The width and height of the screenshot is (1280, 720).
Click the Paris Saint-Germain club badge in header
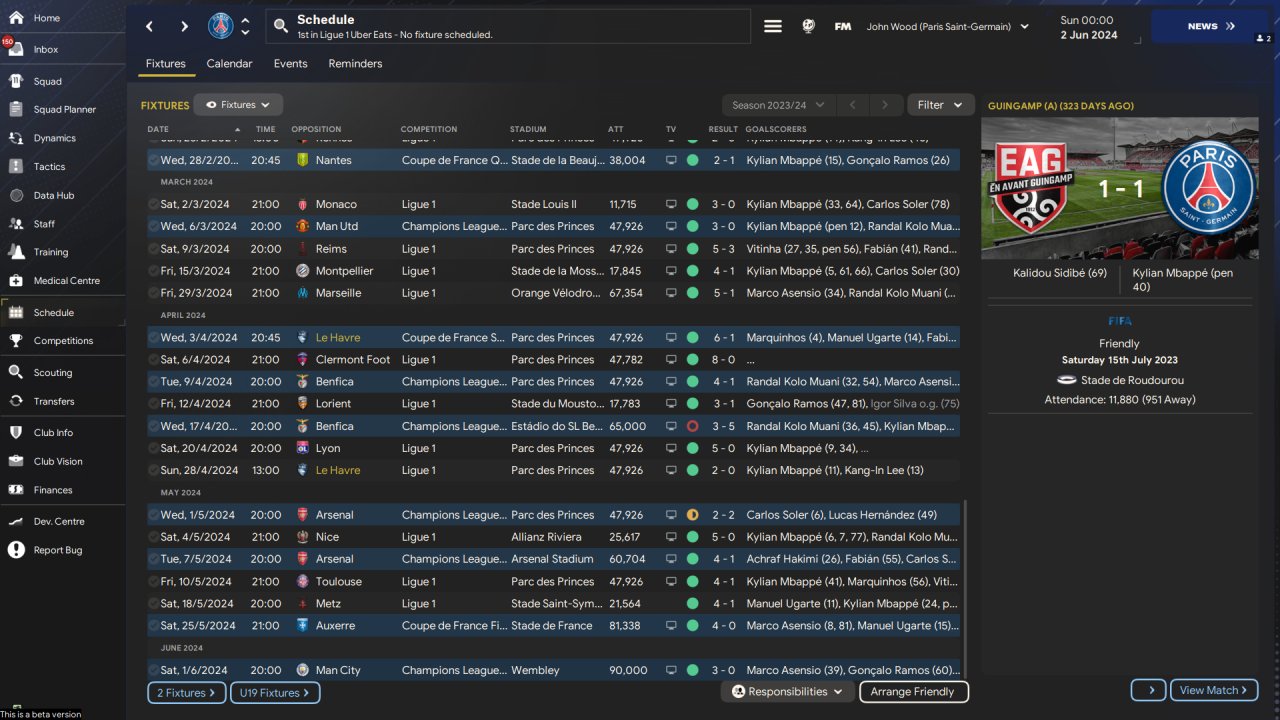[220, 26]
